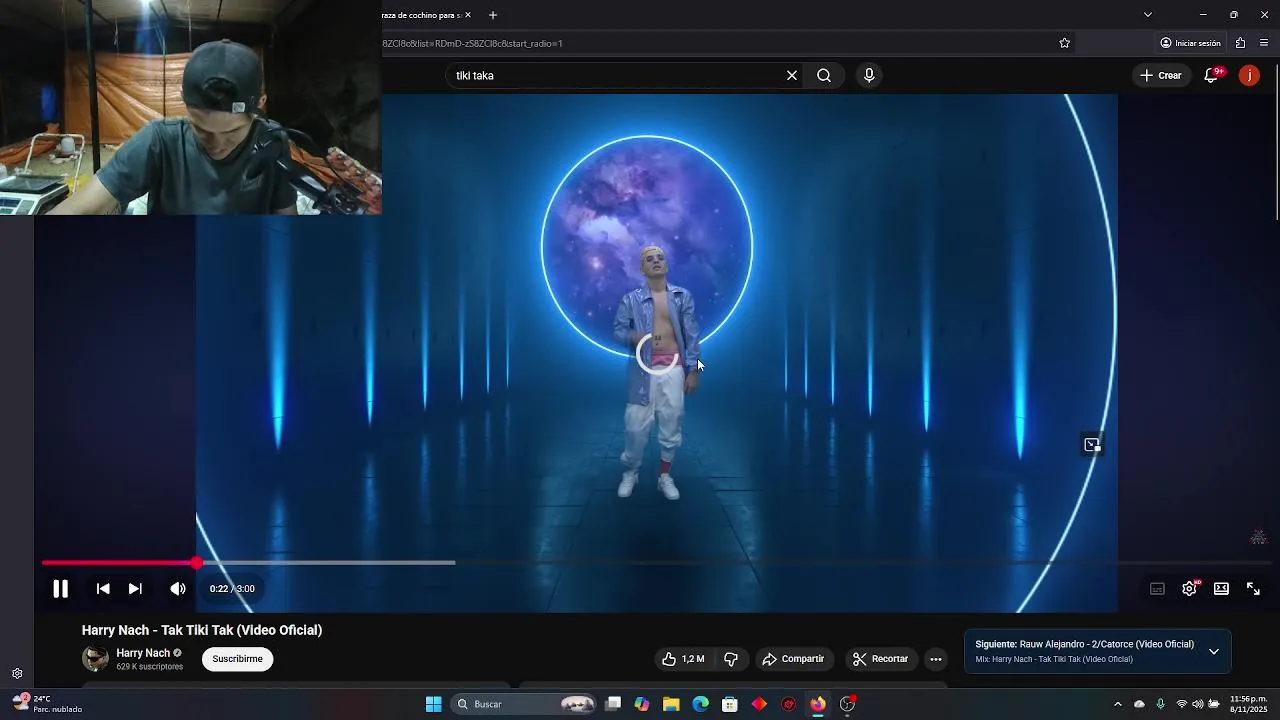The height and width of the screenshot is (720, 1280).
Task: Open File Explorer from the taskbar
Action: (671, 704)
